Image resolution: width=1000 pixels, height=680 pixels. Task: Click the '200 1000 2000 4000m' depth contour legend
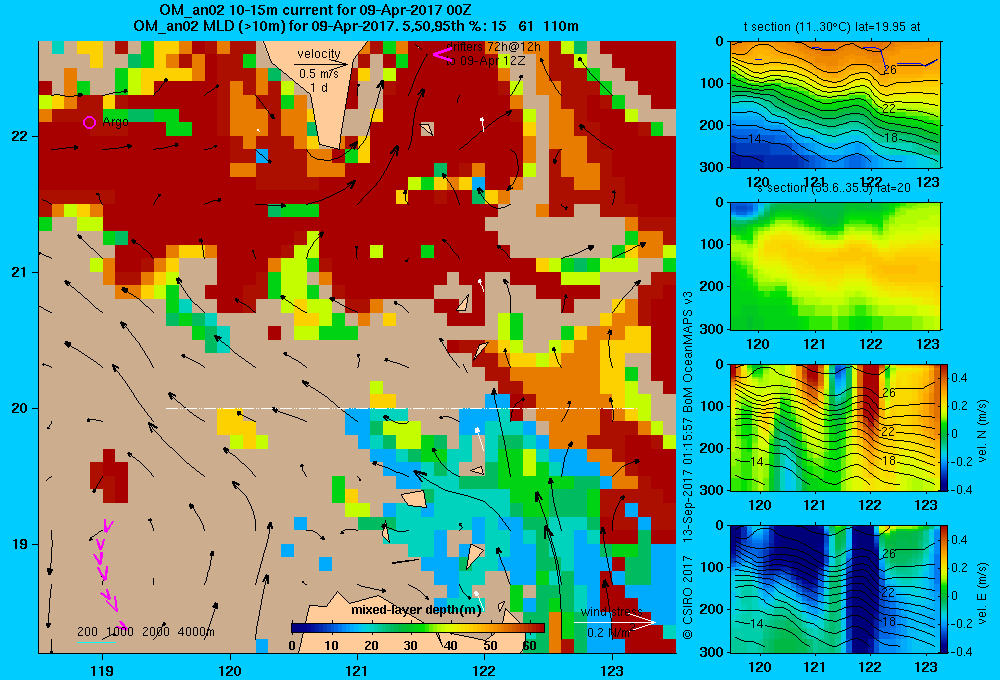[146, 632]
